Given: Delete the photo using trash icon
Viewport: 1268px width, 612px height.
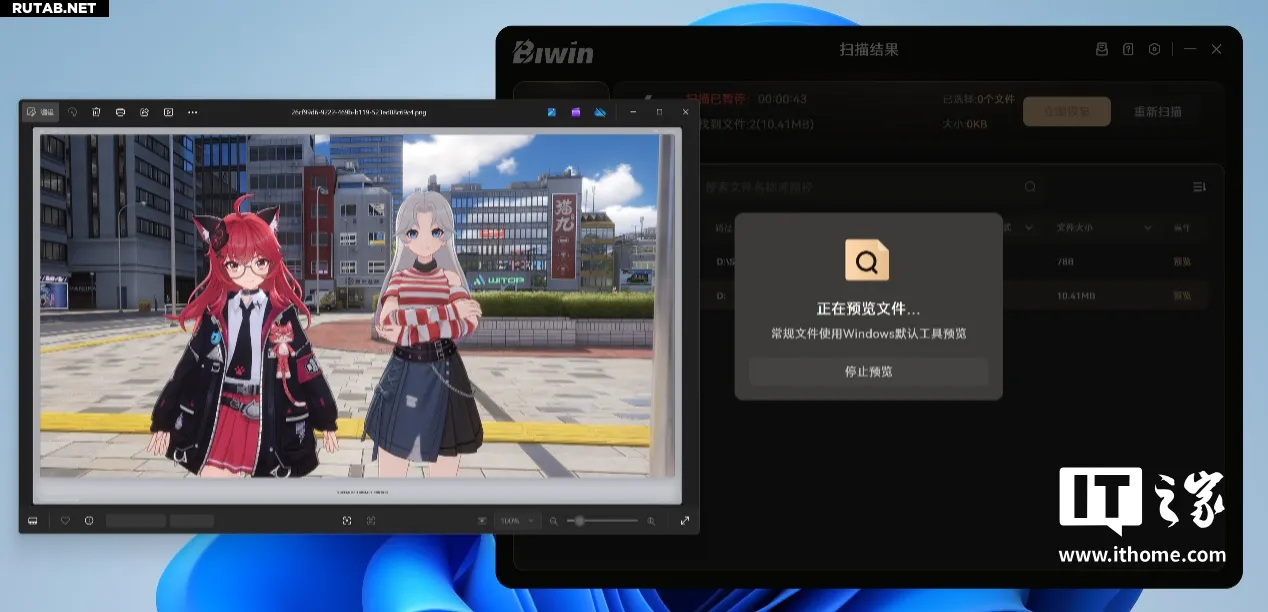Looking at the screenshot, I should (96, 112).
